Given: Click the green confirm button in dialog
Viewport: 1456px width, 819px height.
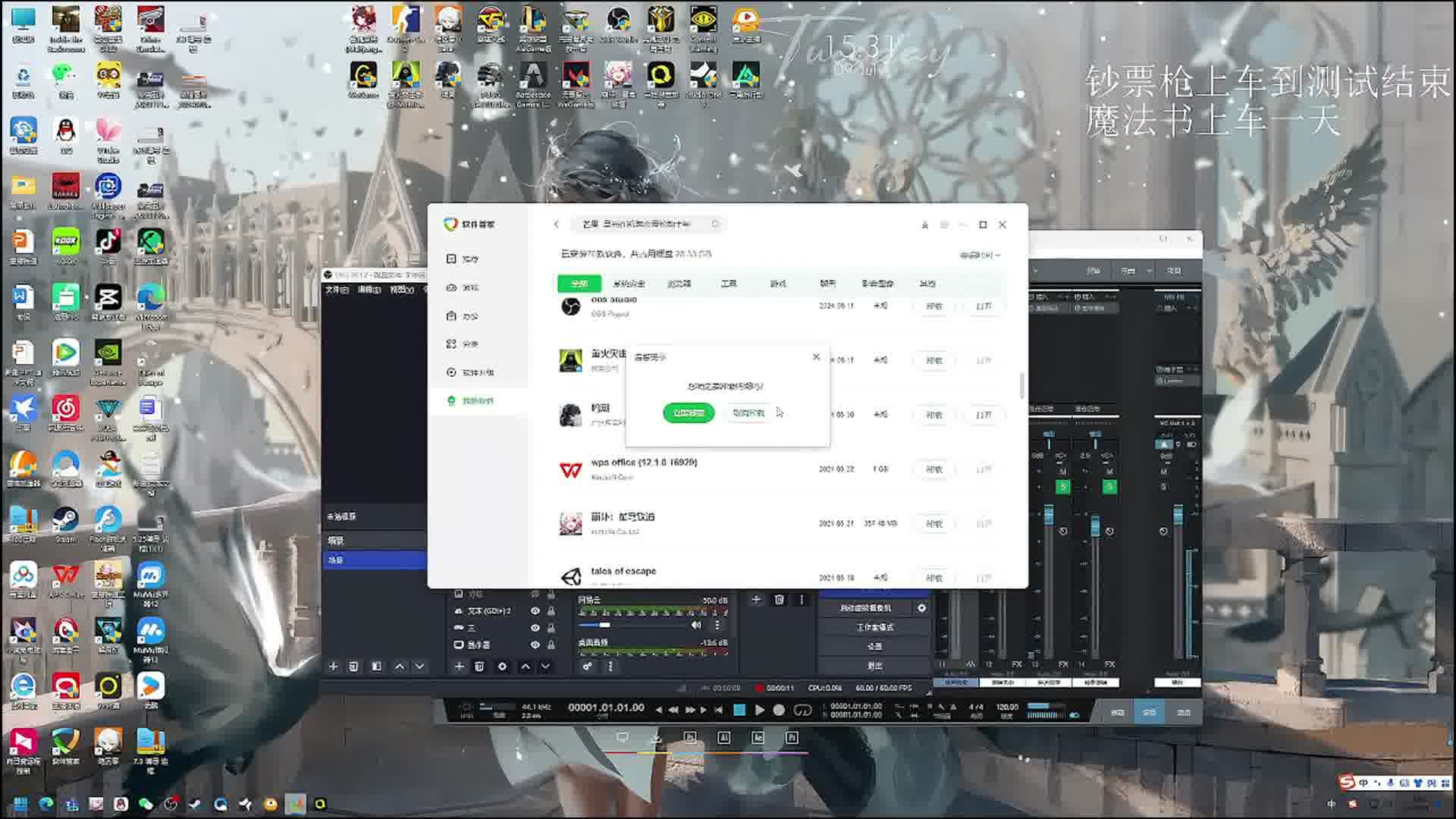Looking at the screenshot, I should (689, 413).
